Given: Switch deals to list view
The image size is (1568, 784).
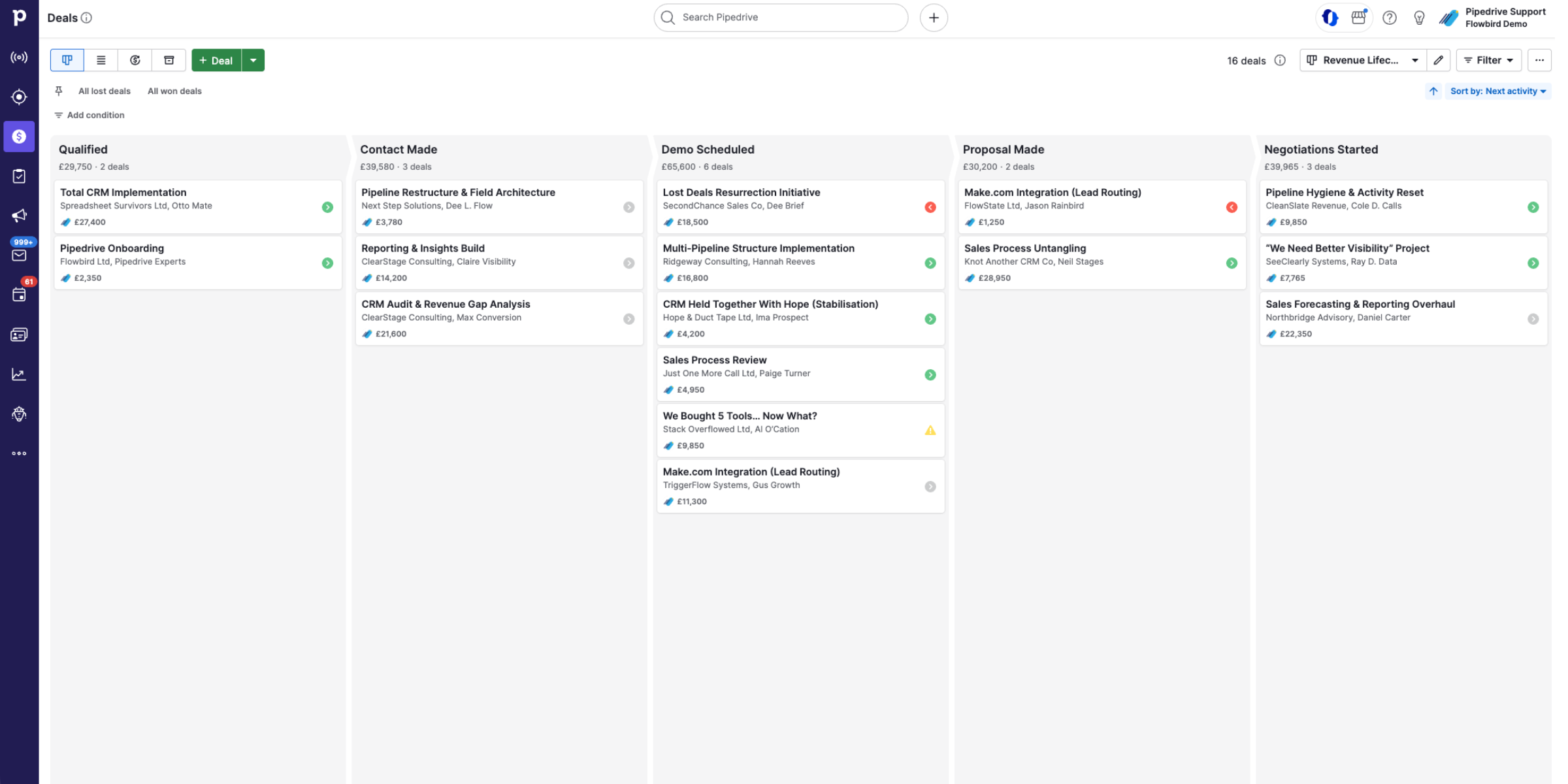Looking at the screenshot, I should [101, 59].
